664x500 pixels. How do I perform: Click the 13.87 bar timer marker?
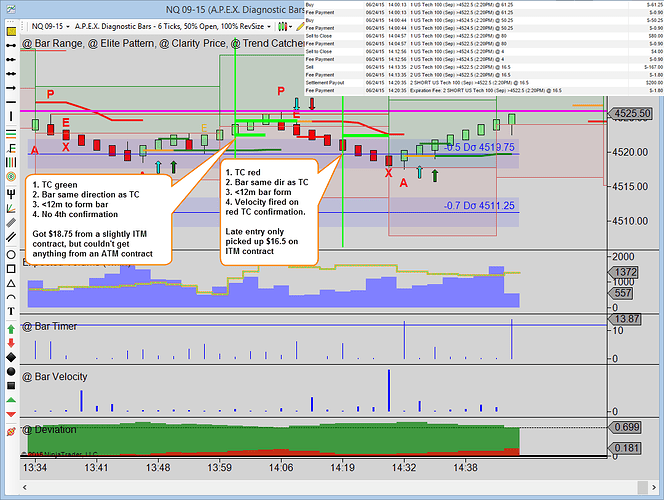click(x=625, y=319)
